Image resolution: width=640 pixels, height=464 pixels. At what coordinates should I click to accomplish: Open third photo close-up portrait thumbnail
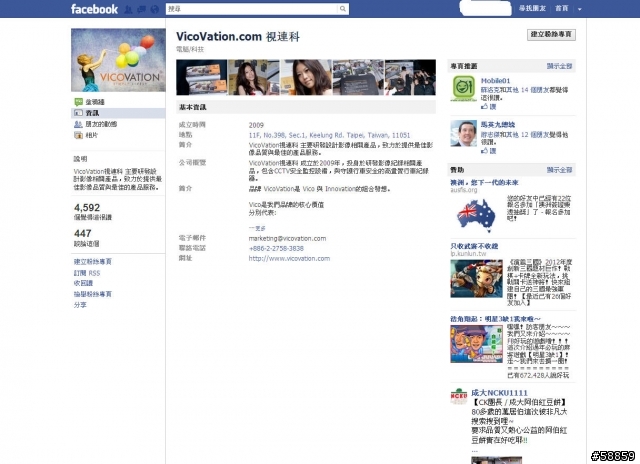tap(306, 77)
